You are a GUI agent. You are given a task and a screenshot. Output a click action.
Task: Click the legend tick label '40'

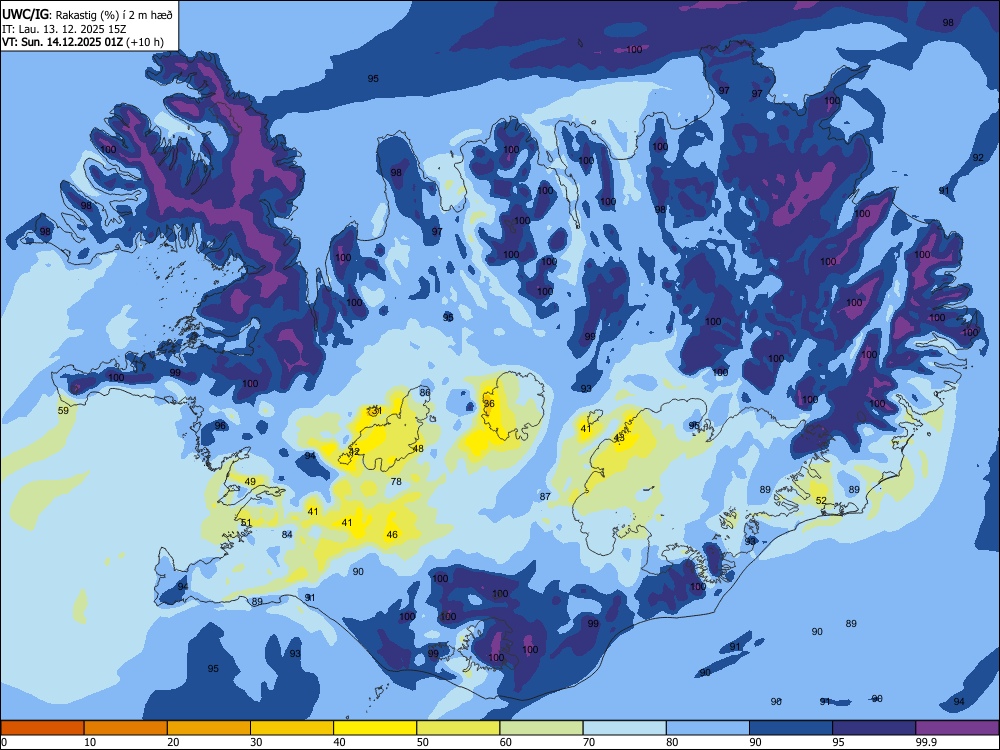(x=339, y=742)
